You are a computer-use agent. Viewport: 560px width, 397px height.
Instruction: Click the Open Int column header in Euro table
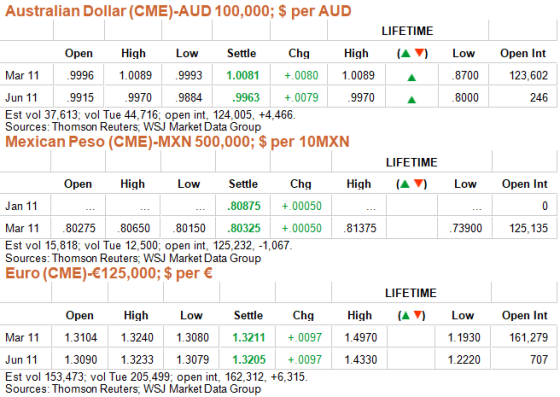[x=525, y=316]
